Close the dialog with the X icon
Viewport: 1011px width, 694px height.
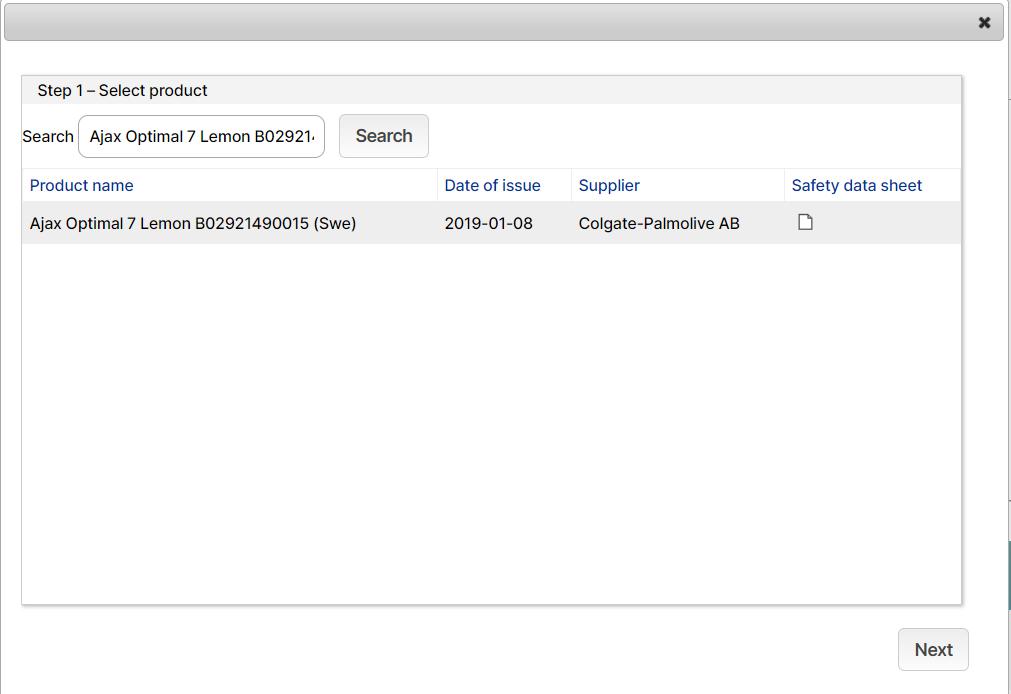click(x=984, y=23)
